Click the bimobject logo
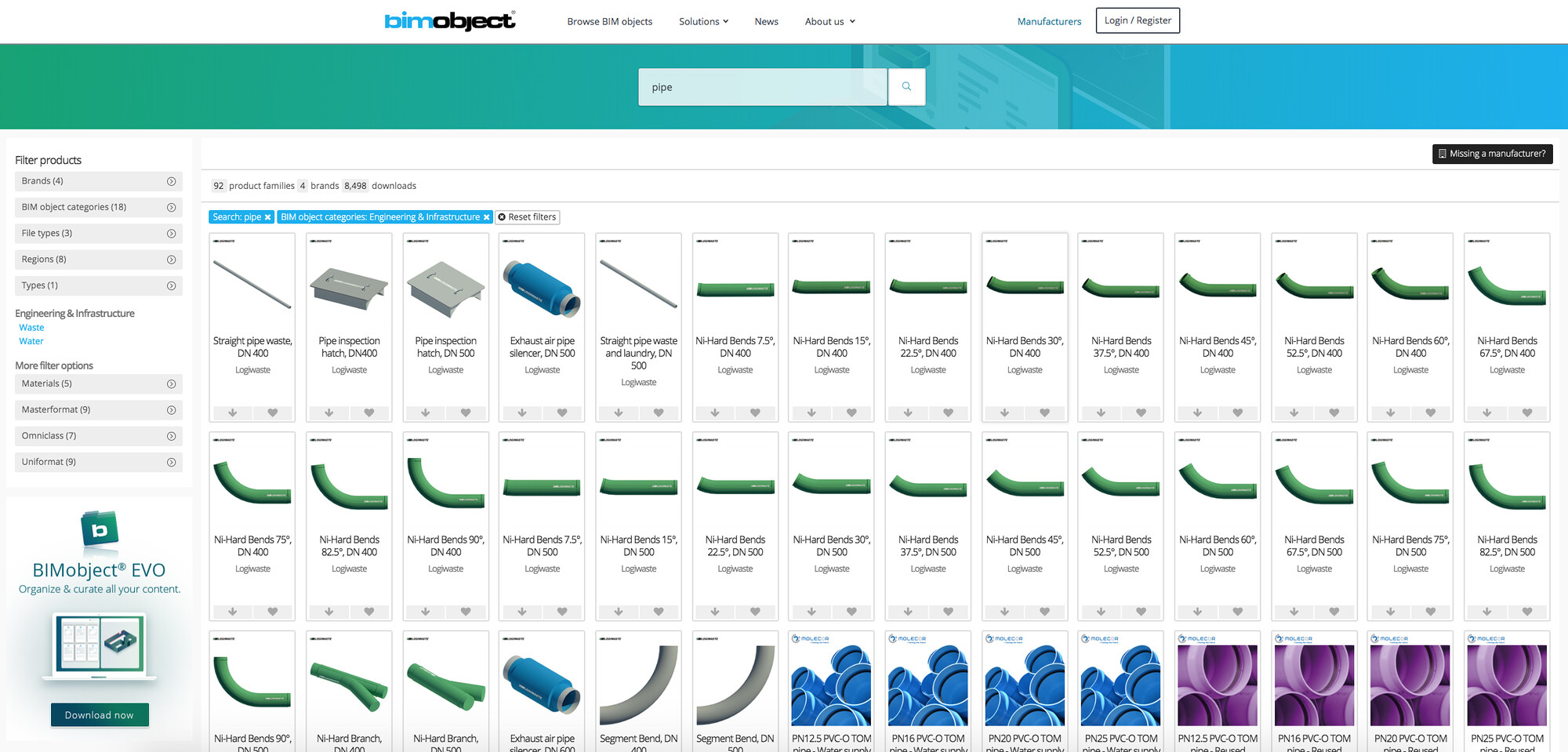Screen dimensions: 1568x752 [x=450, y=21]
